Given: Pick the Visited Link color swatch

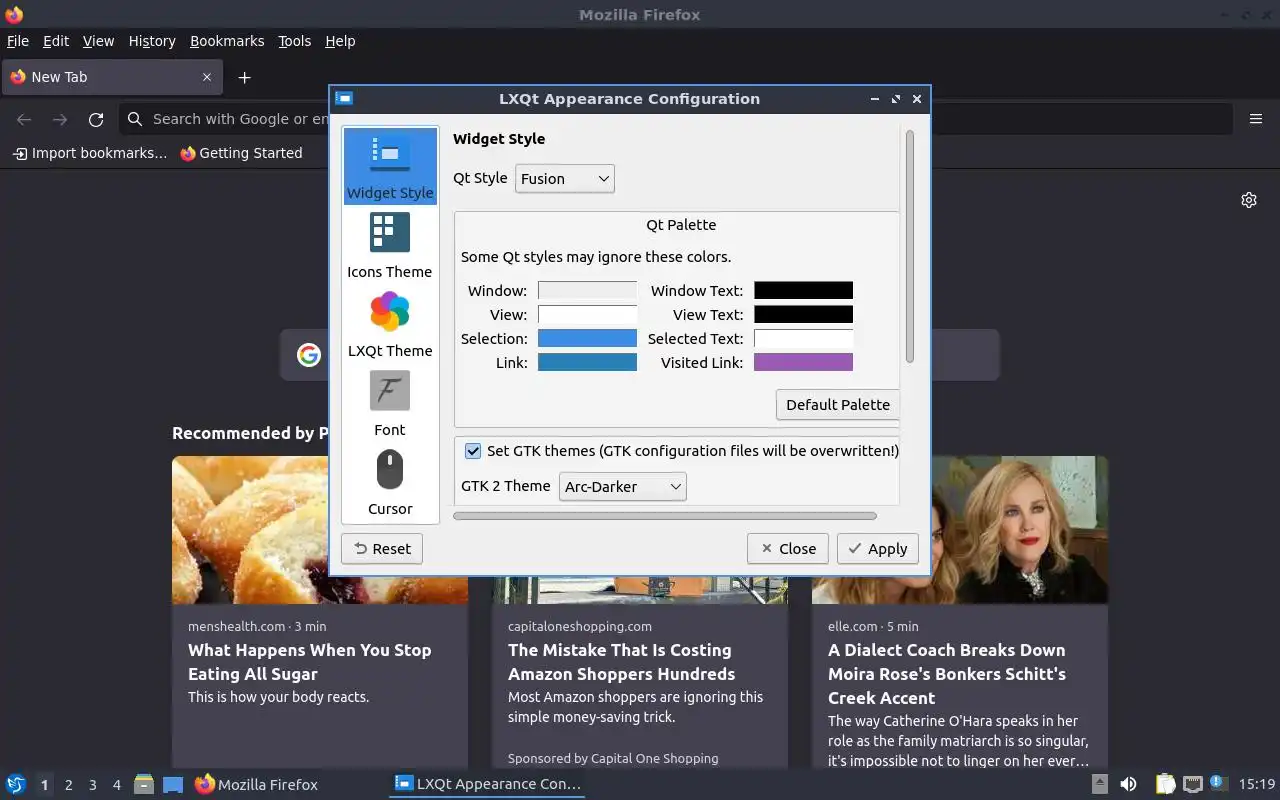Looking at the screenshot, I should pos(803,363).
